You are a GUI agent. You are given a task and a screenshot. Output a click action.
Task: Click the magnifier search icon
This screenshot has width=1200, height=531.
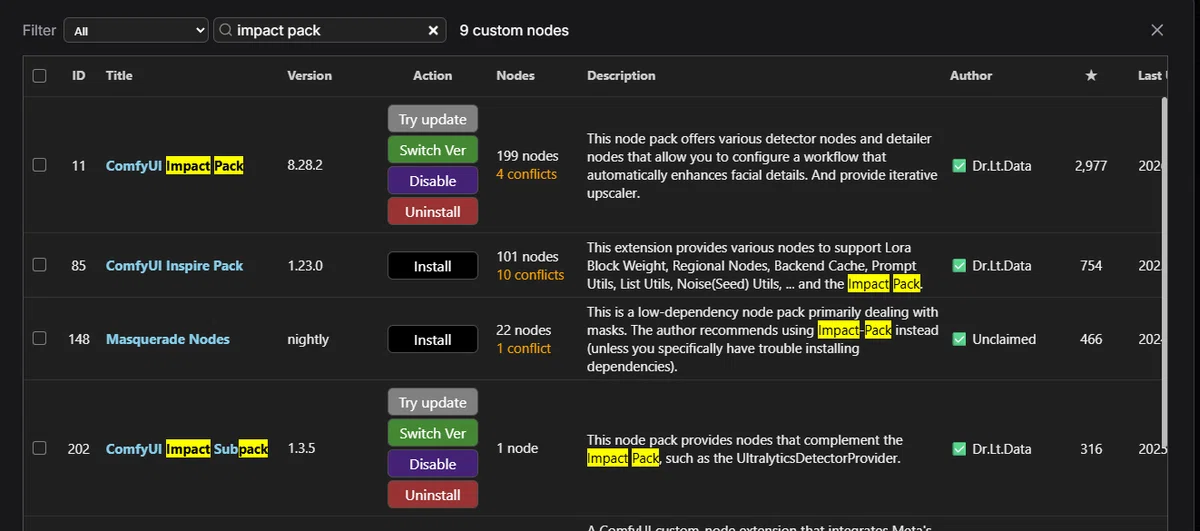(x=225, y=31)
